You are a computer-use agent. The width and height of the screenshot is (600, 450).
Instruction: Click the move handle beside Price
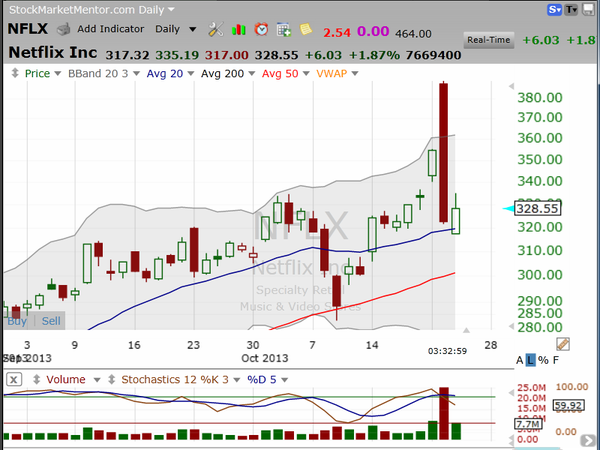point(15,73)
